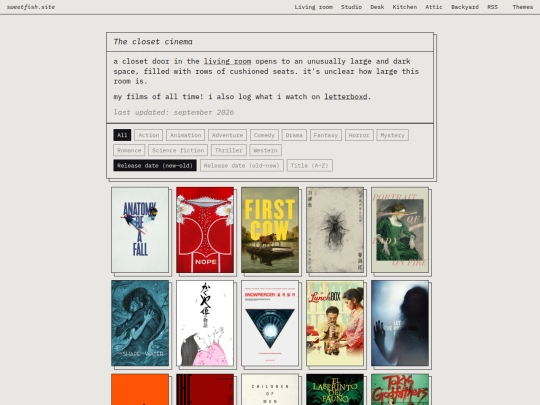Open the Studio nav item

351,7
